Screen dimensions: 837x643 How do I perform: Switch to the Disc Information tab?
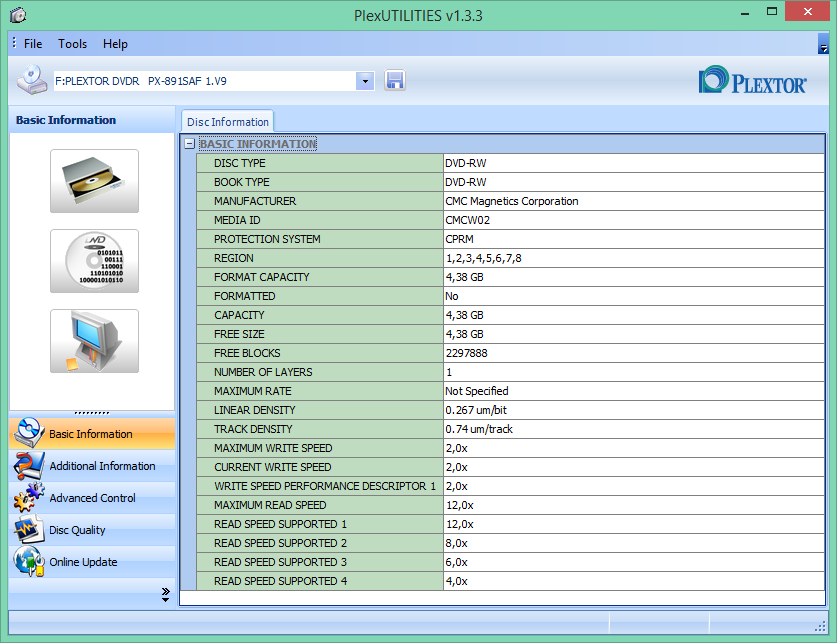click(228, 122)
